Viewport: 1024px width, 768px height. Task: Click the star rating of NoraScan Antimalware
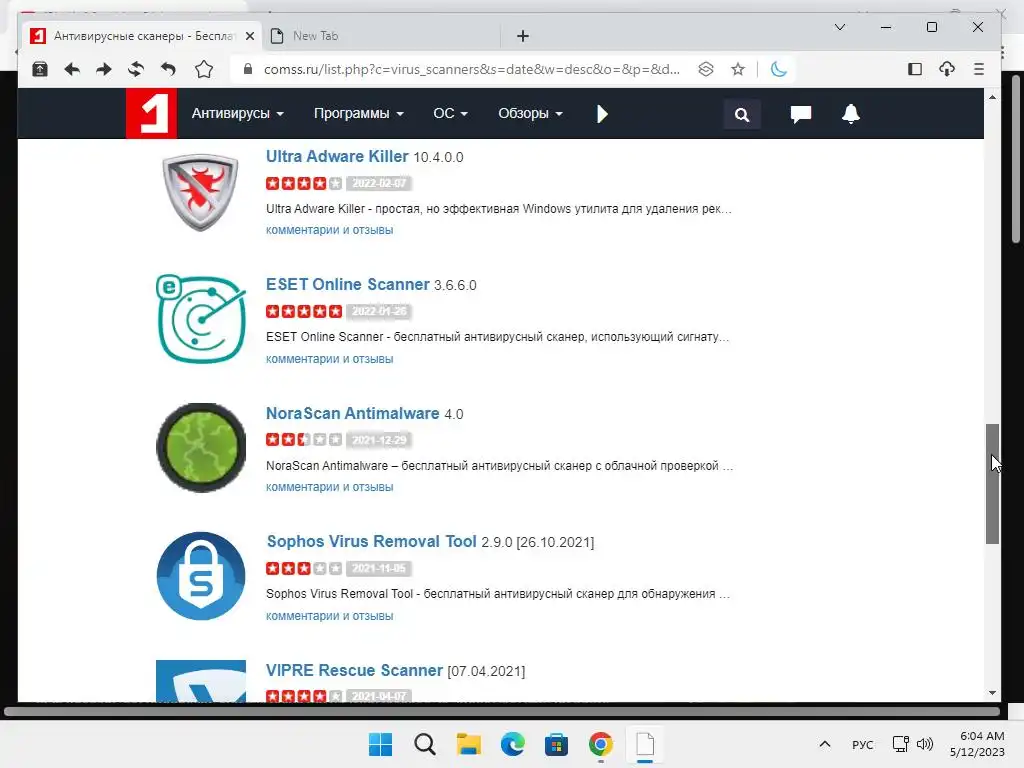(x=304, y=440)
